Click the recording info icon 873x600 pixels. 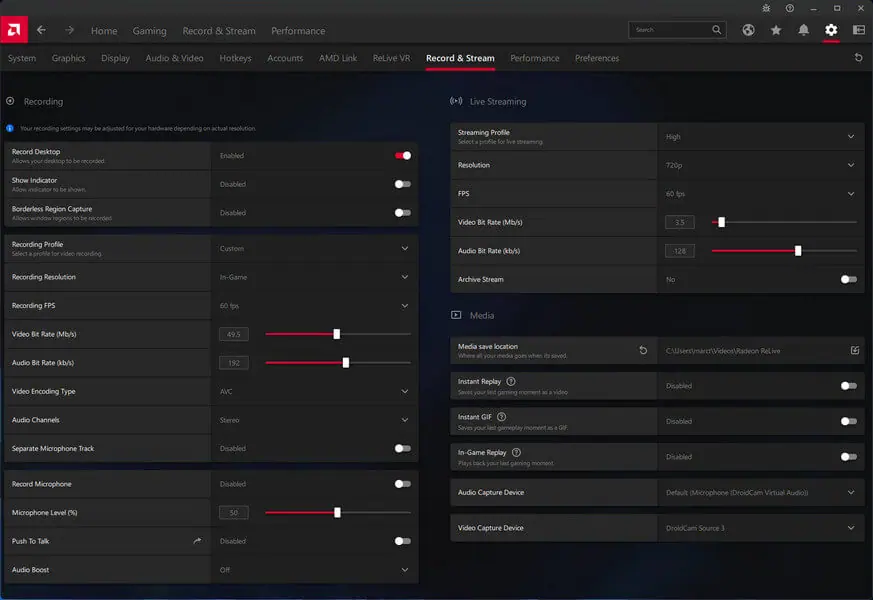click(x=9, y=128)
